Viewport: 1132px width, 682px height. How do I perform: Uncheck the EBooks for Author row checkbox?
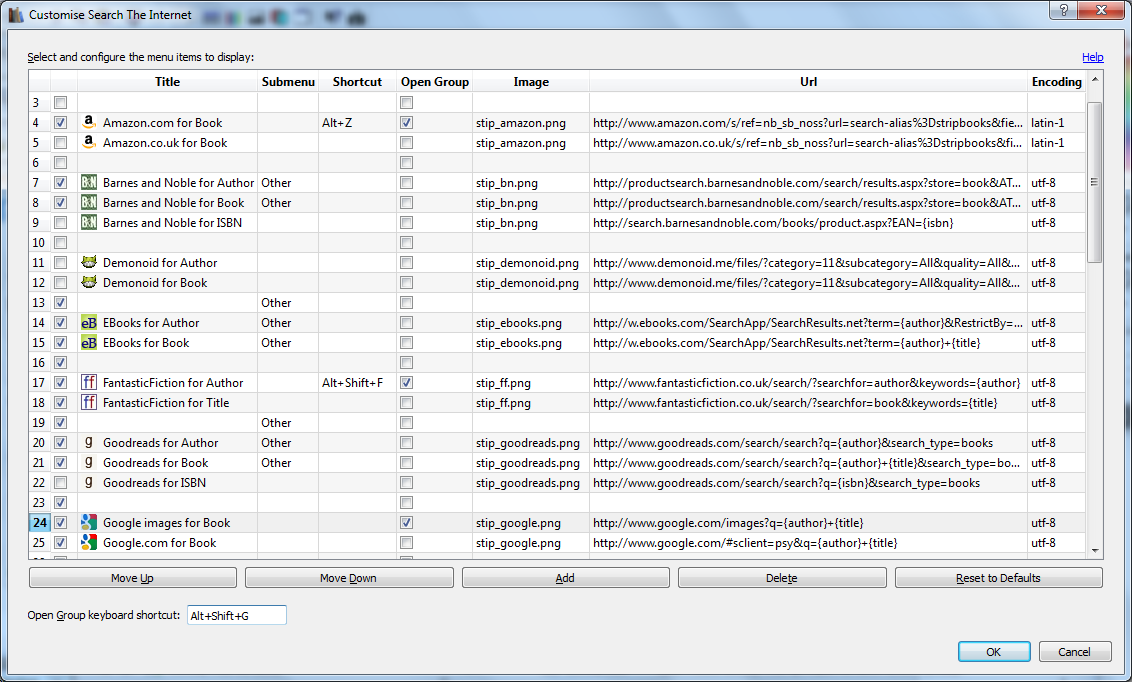point(61,323)
